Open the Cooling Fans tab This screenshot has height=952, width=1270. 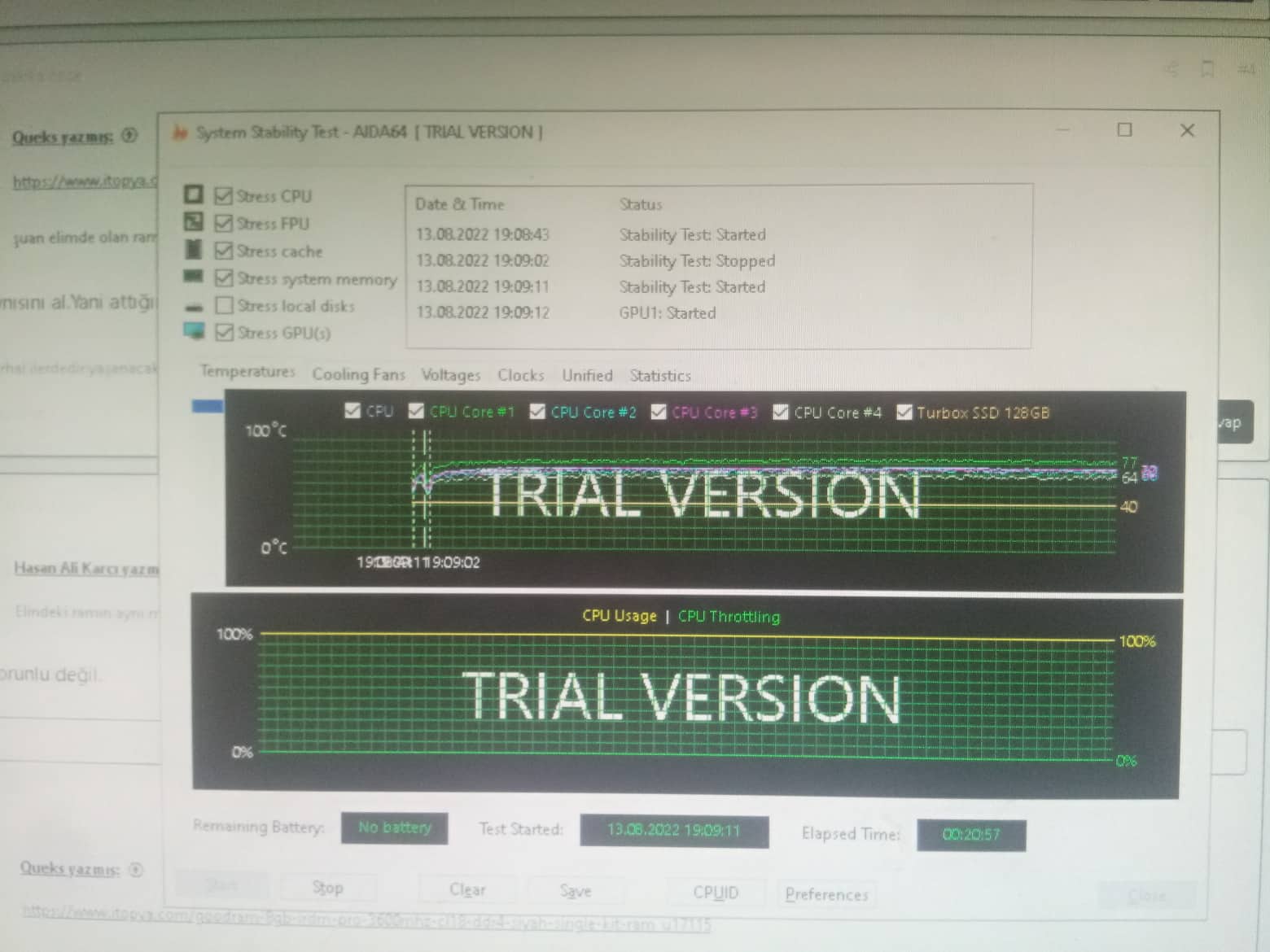[x=358, y=374]
